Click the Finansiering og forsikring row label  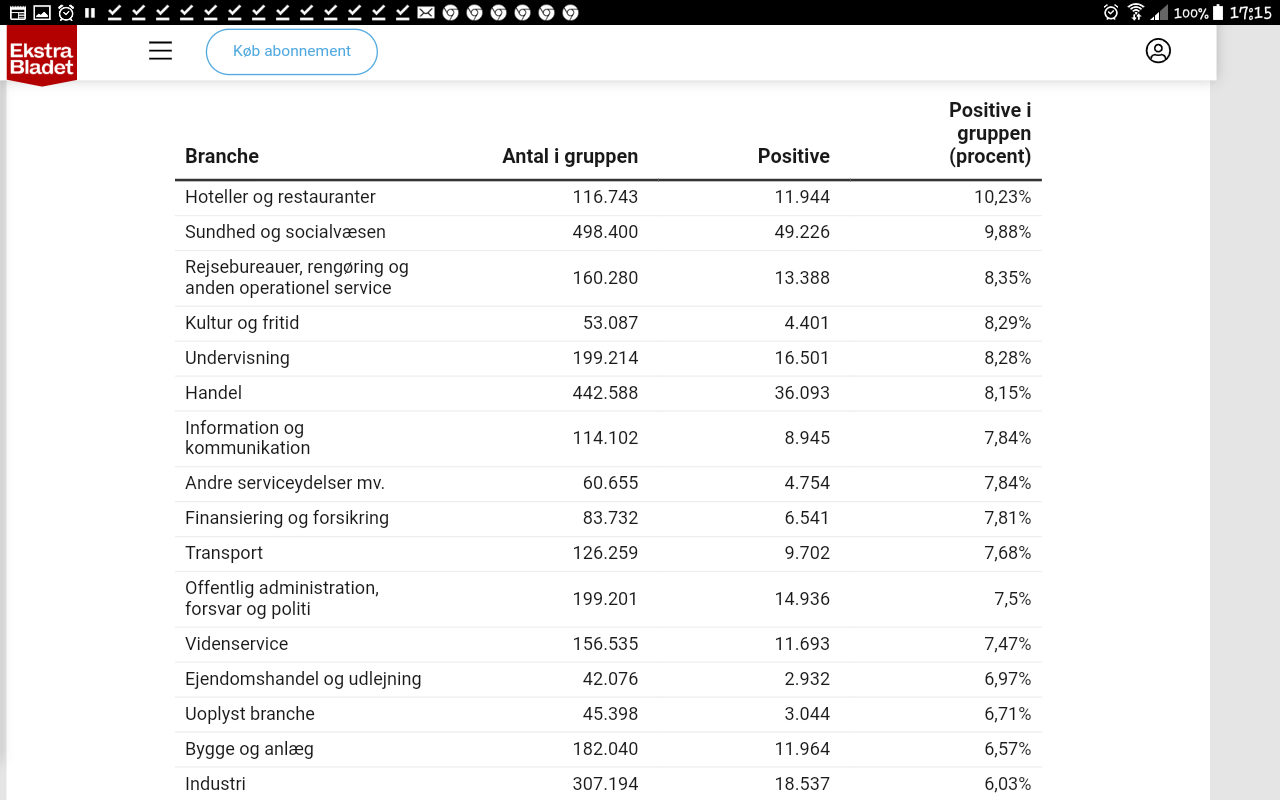point(287,518)
